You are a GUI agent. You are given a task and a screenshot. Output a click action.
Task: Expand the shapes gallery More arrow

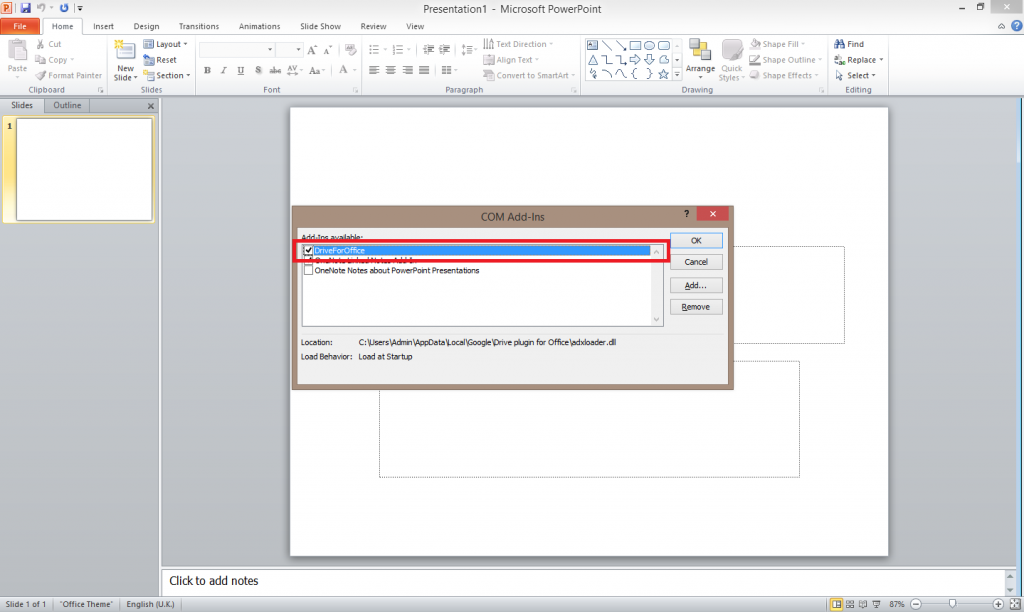(x=677, y=75)
